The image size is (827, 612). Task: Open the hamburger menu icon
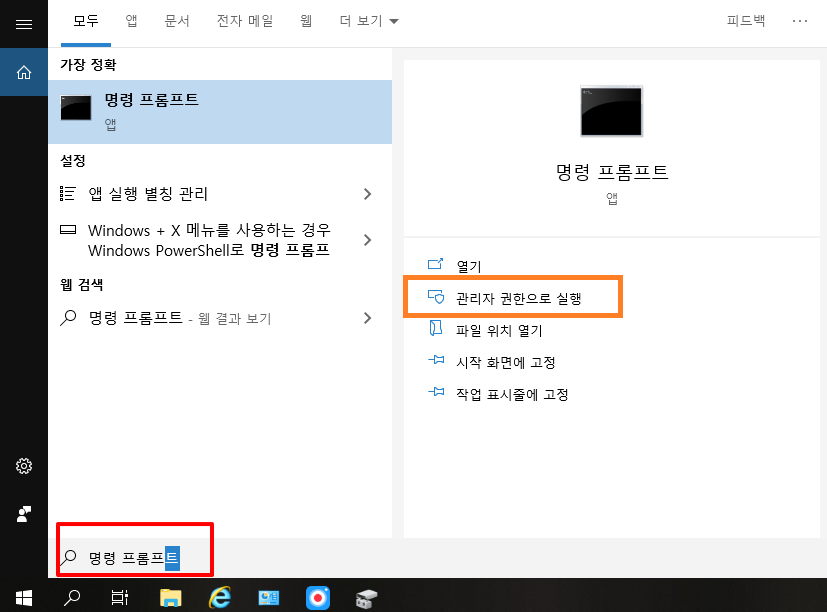(24, 24)
